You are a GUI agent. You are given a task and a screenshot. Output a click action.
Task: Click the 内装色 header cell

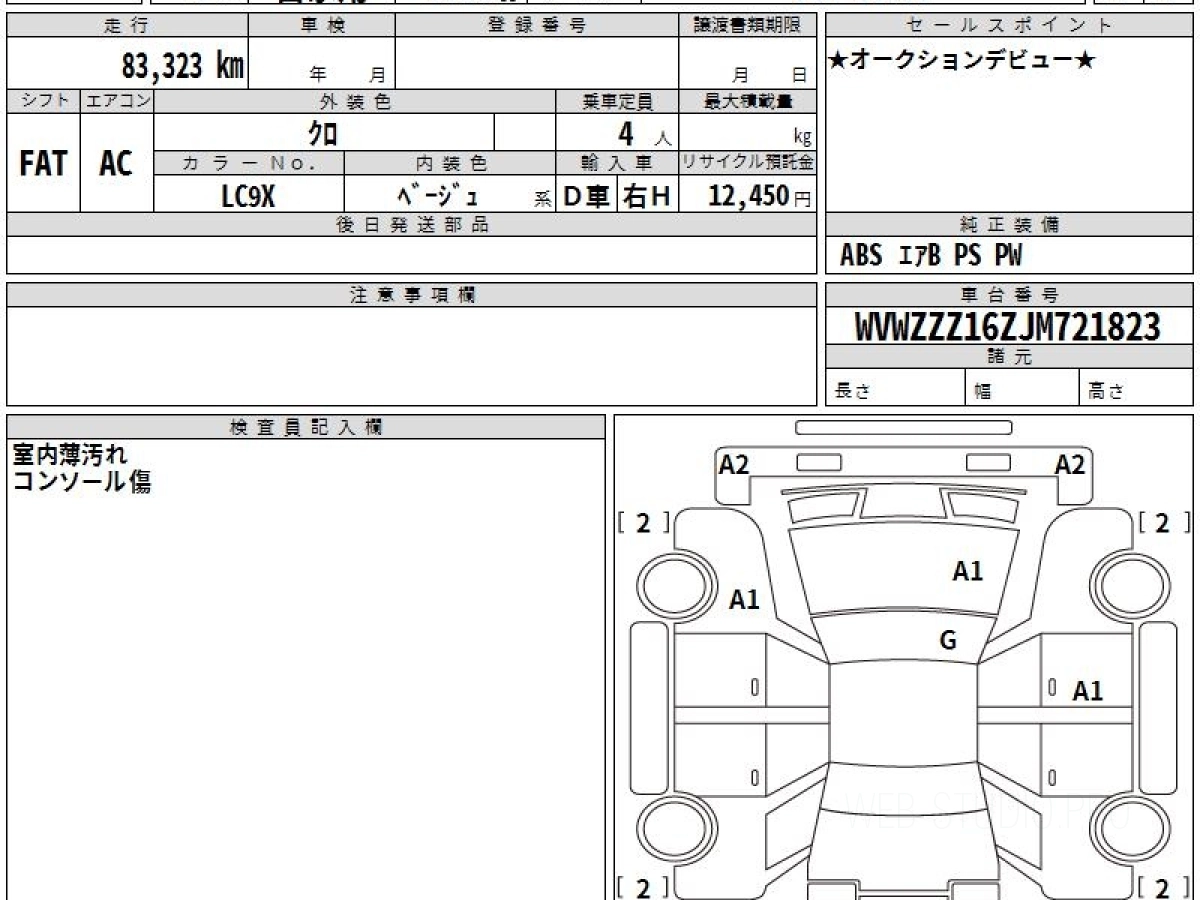pyautogui.click(x=450, y=163)
